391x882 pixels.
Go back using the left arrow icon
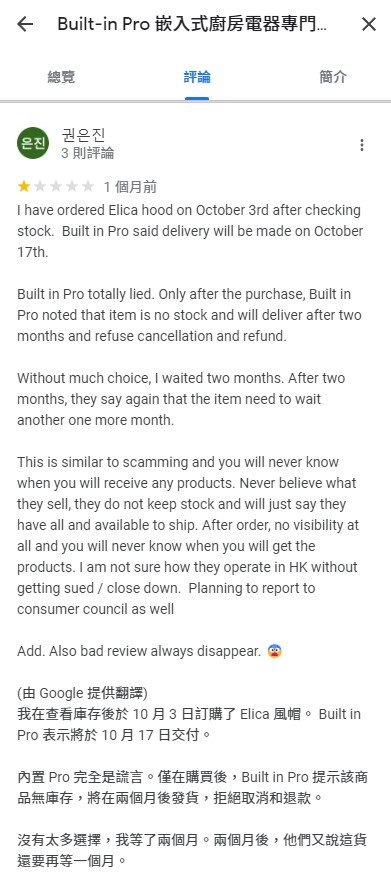coord(25,24)
